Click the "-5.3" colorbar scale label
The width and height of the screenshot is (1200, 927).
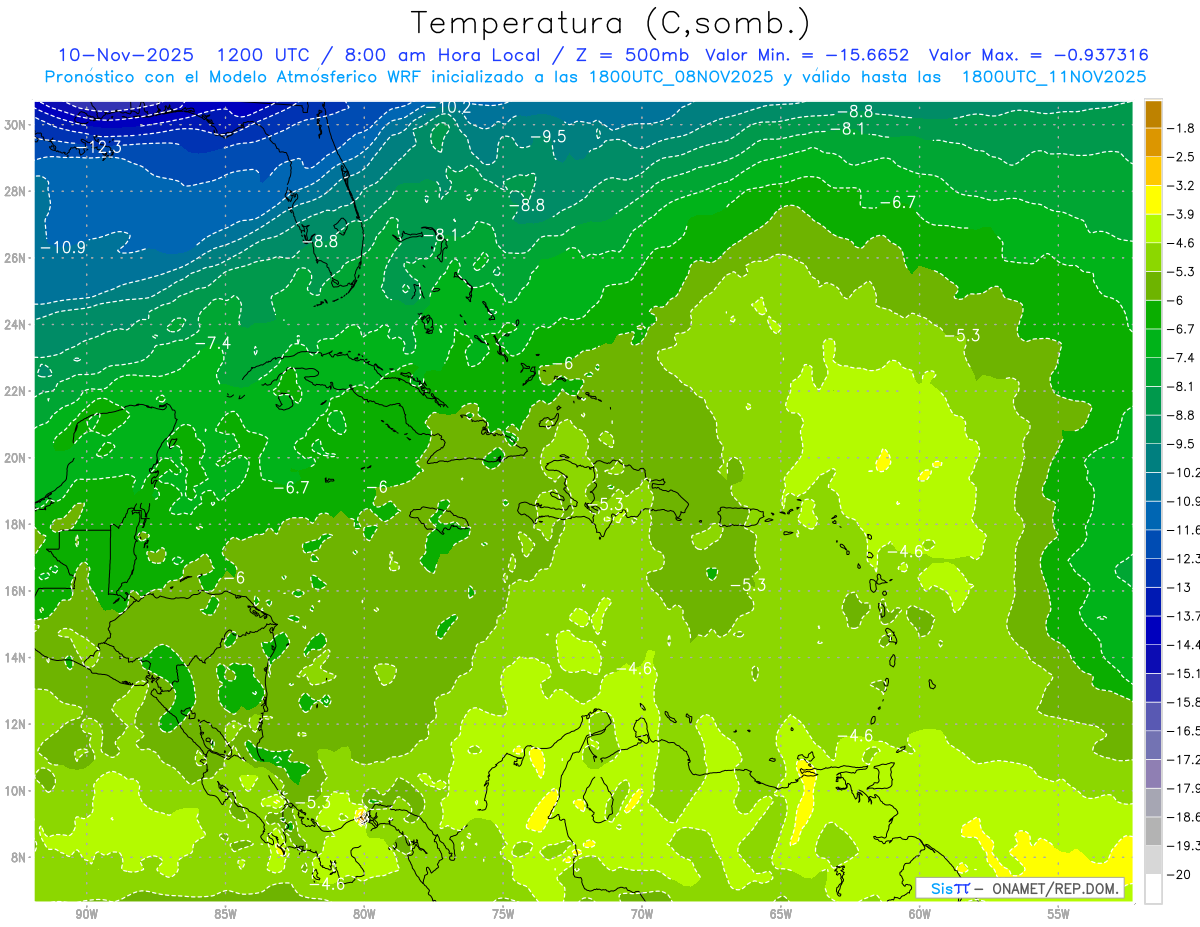(1181, 271)
